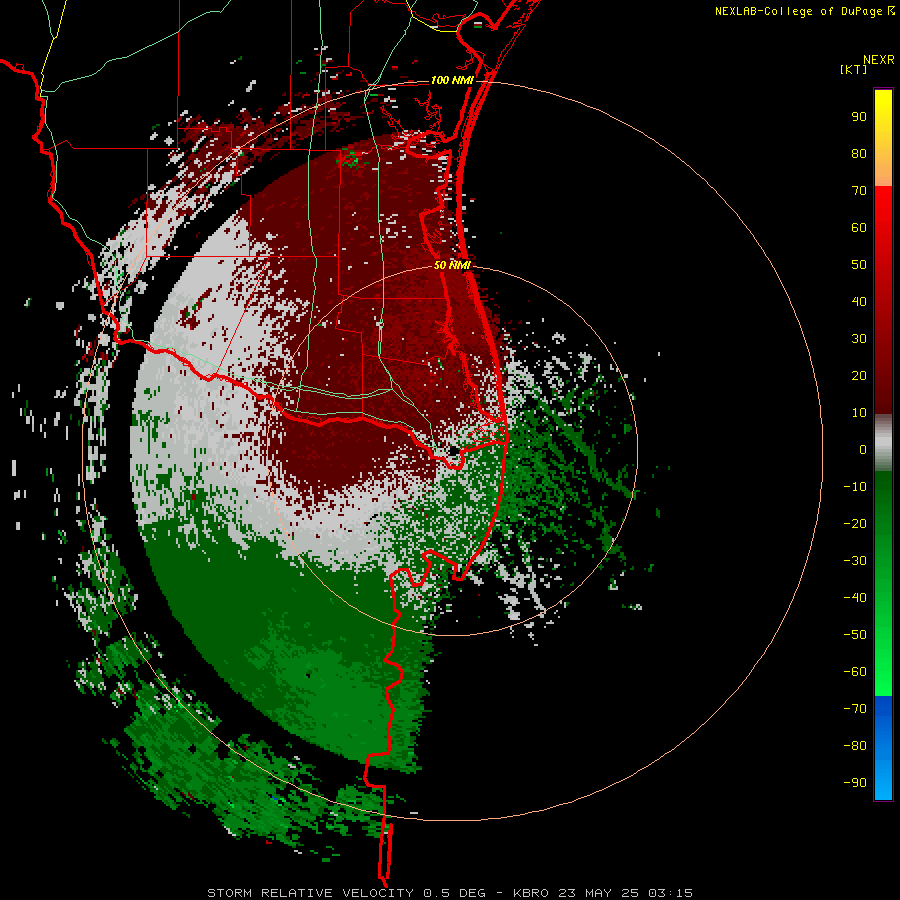The width and height of the screenshot is (900, 900).
Task: Click the 80 value on the velocity legend
Action: [859, 154]
